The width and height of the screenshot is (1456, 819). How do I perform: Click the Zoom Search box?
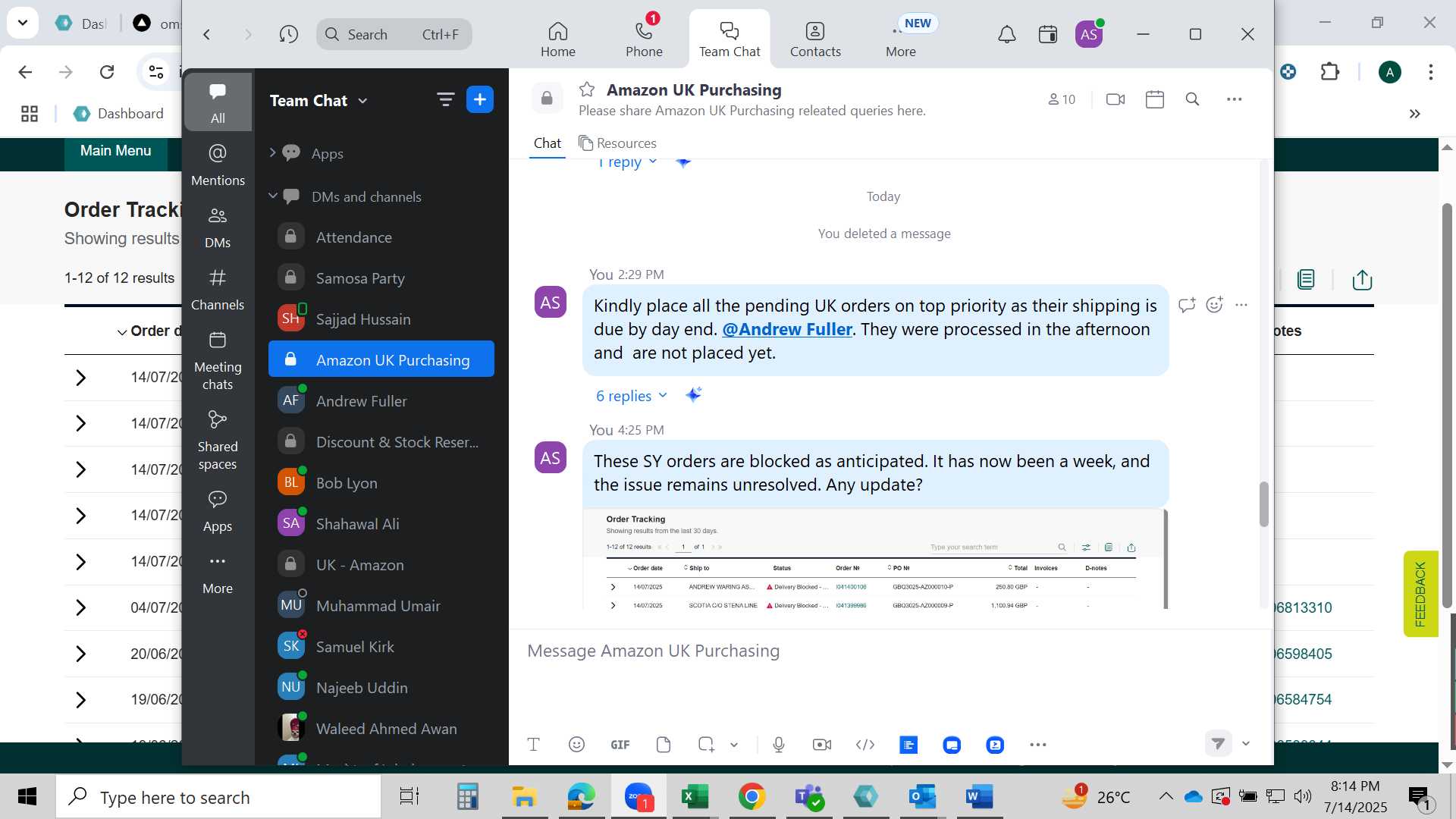point(394,34)
